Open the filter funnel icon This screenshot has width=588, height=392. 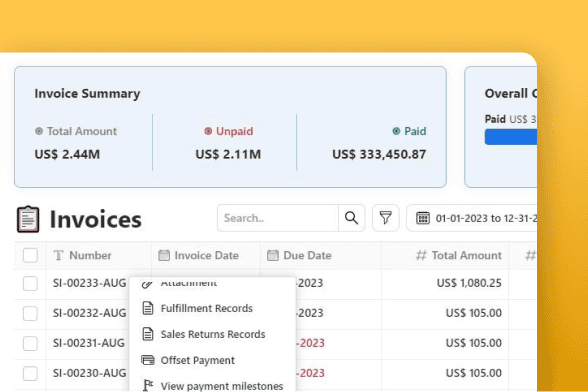coord(386,218)
